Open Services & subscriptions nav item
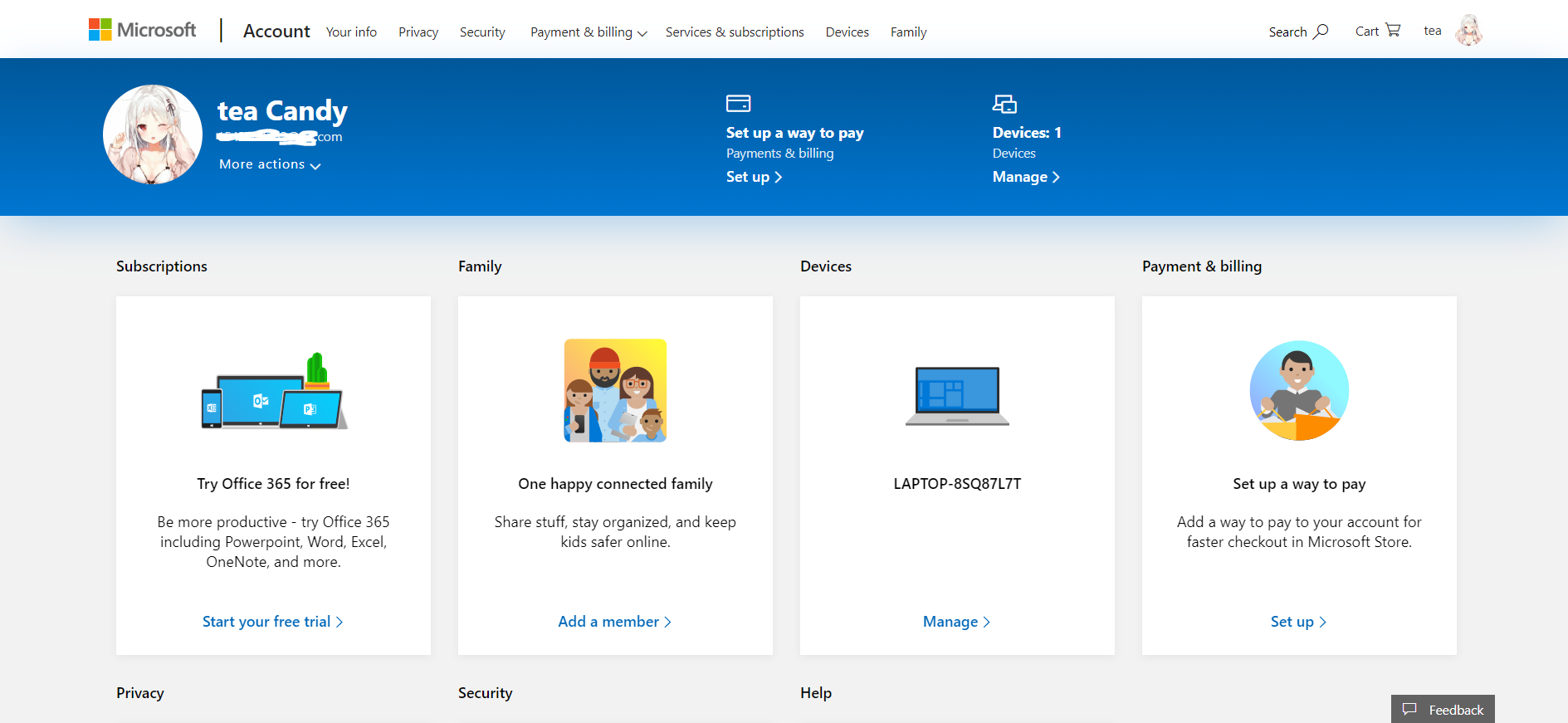Image resolution: width=1568 pixels, height=723 pixels. click(x=735, y=32)
